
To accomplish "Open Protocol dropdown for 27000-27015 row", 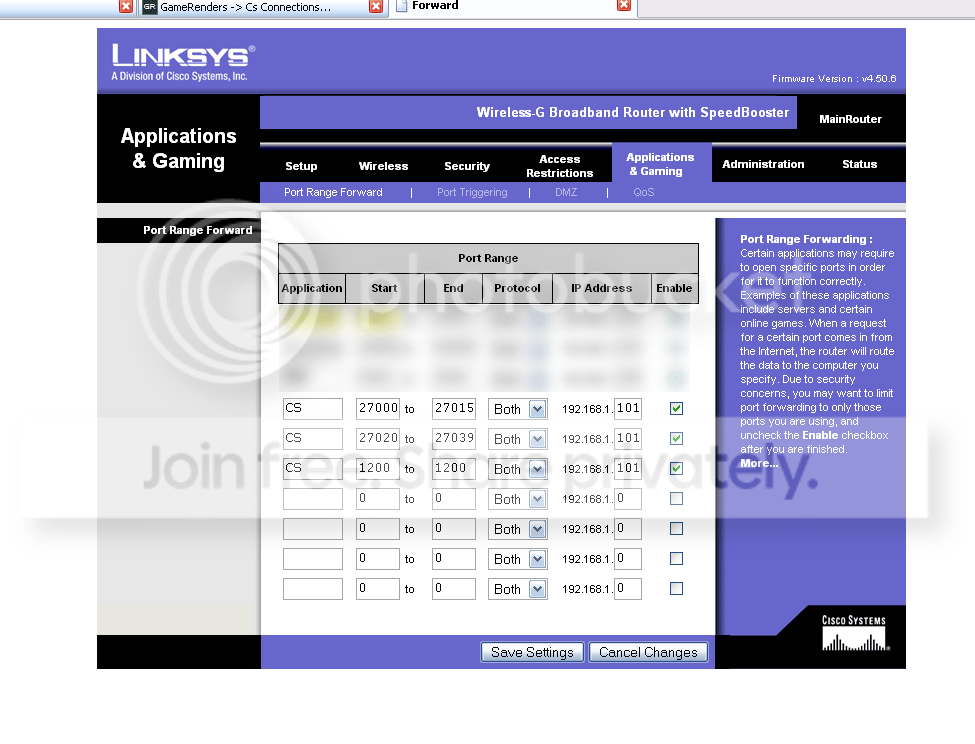I will click(517, 409).
